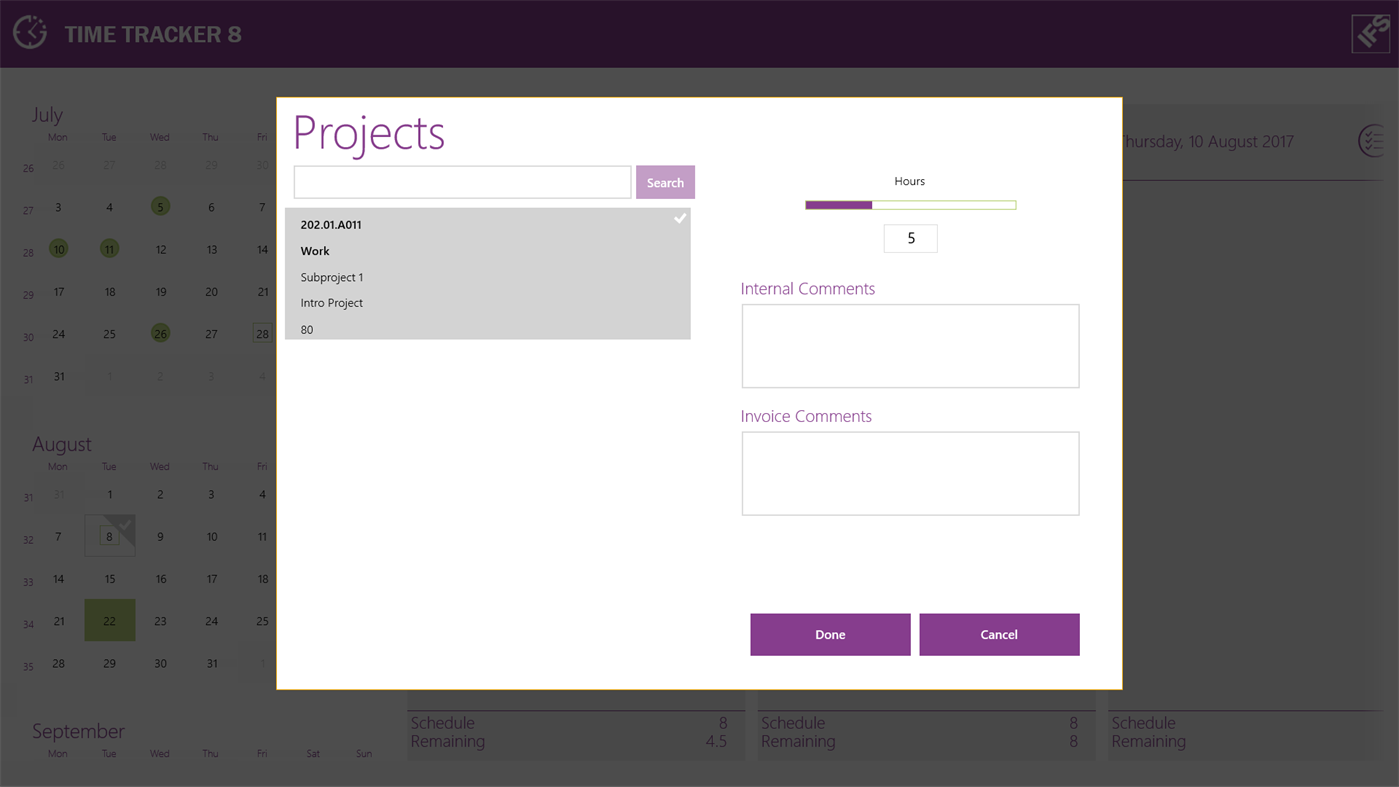Click inside the Internal Comments box

point(909,345)
